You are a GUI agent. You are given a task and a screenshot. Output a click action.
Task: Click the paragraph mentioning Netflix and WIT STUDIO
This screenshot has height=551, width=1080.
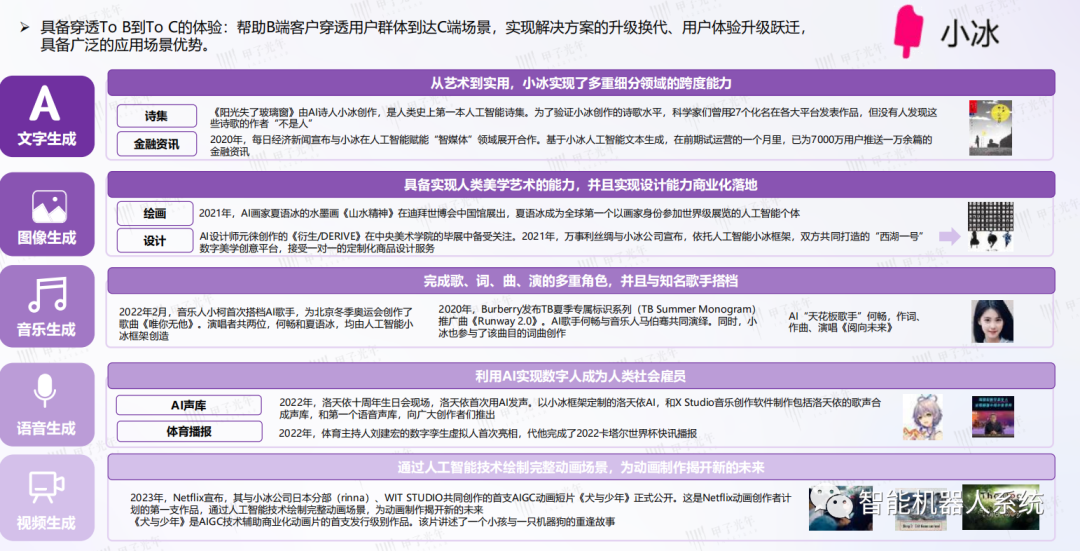460,503
